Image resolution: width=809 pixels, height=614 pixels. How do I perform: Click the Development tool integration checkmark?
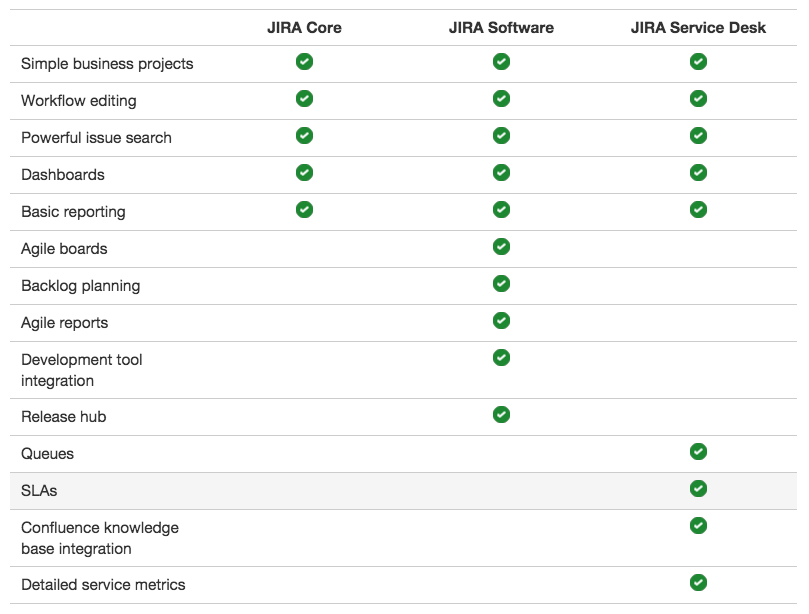501,358
